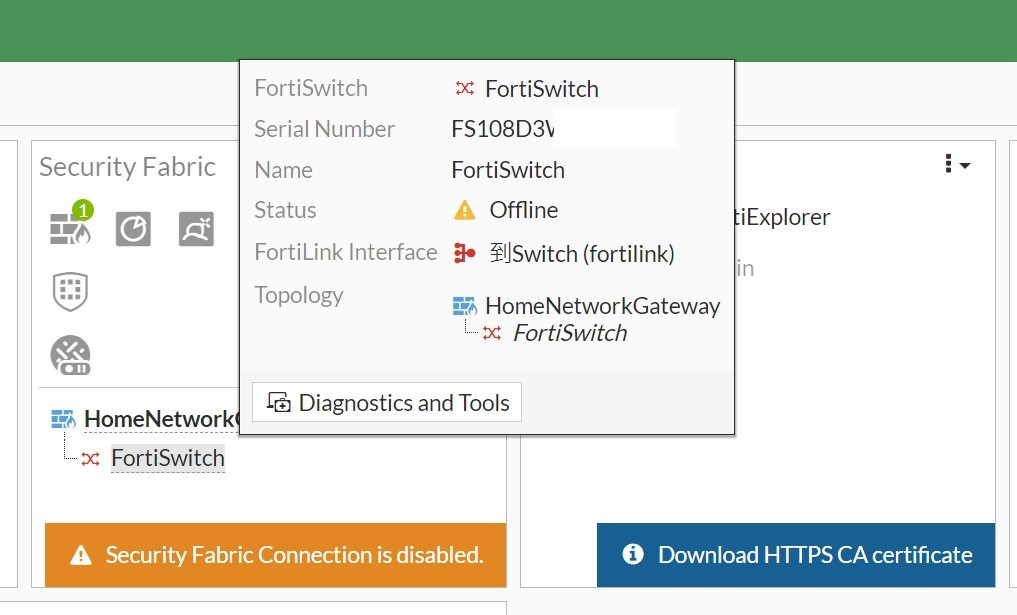The height and width of the screenshot is (615, 1017).
Task: Click the shield-shaped FortiClient EMS icon
Action: tap(70, 291)
